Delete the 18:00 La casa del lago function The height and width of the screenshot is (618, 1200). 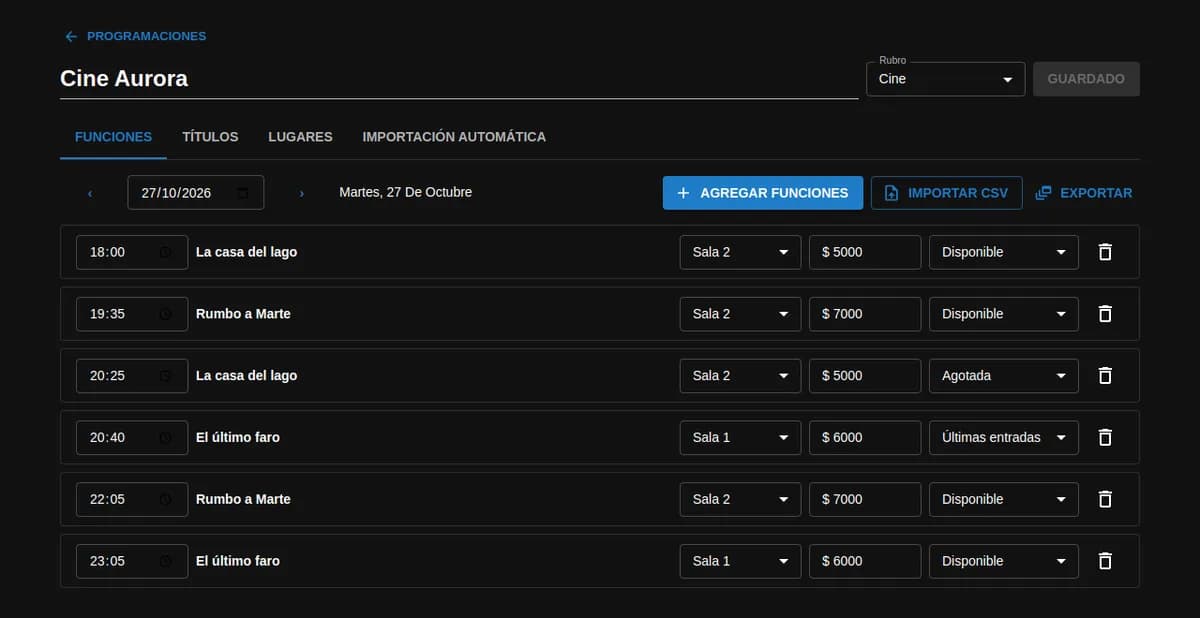point(1105,252)
